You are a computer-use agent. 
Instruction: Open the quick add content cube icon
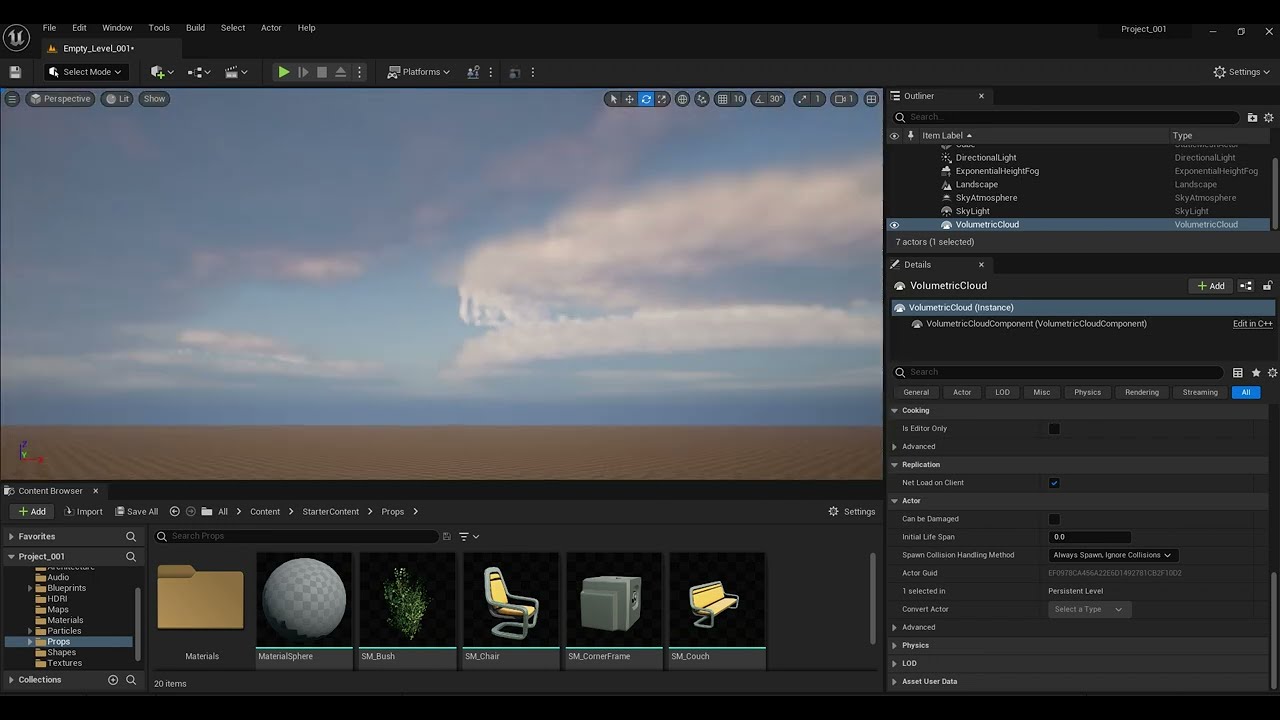click(161, 72)
